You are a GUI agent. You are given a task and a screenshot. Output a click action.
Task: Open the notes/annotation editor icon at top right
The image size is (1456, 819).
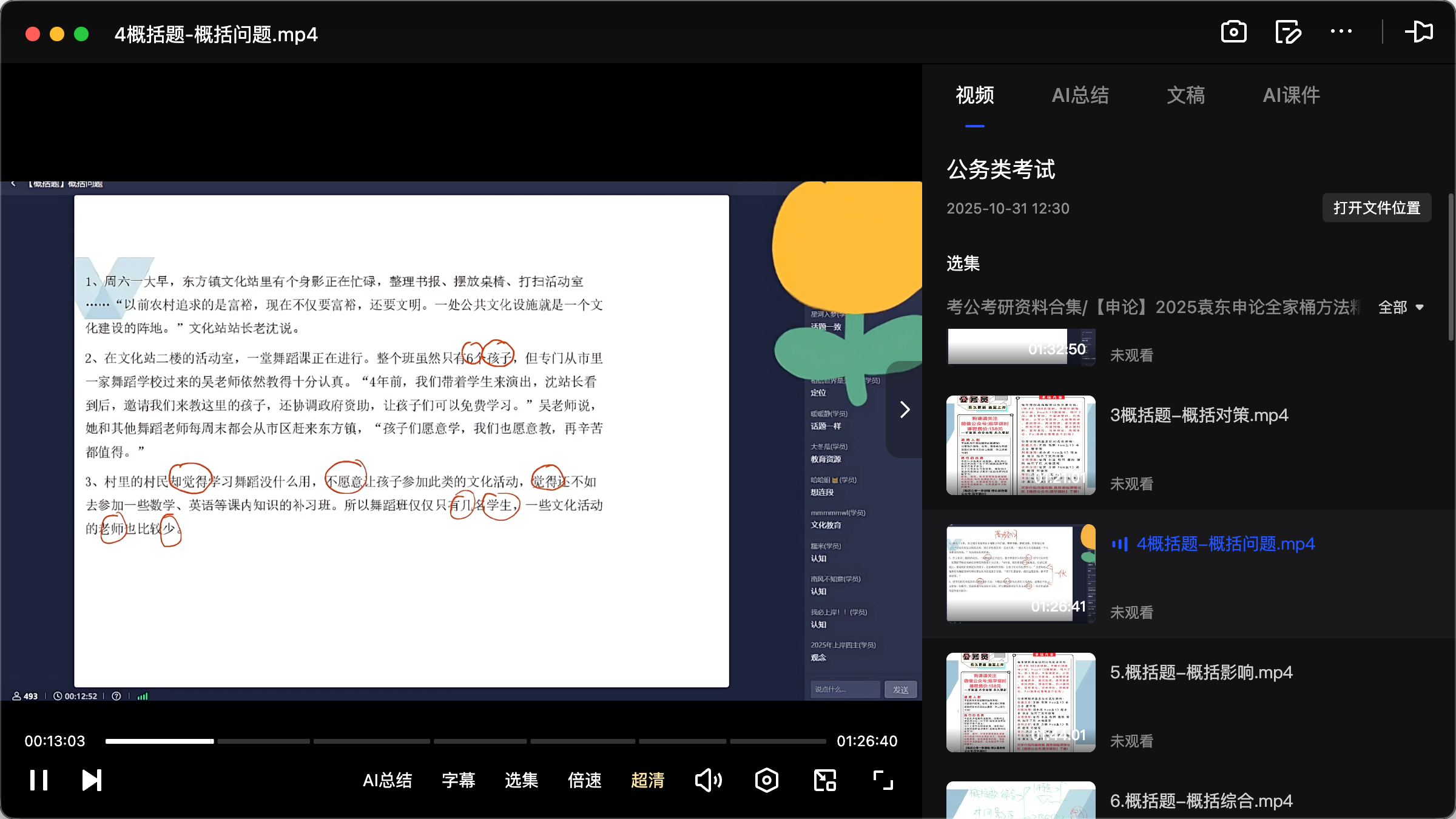pos(1288,32)
